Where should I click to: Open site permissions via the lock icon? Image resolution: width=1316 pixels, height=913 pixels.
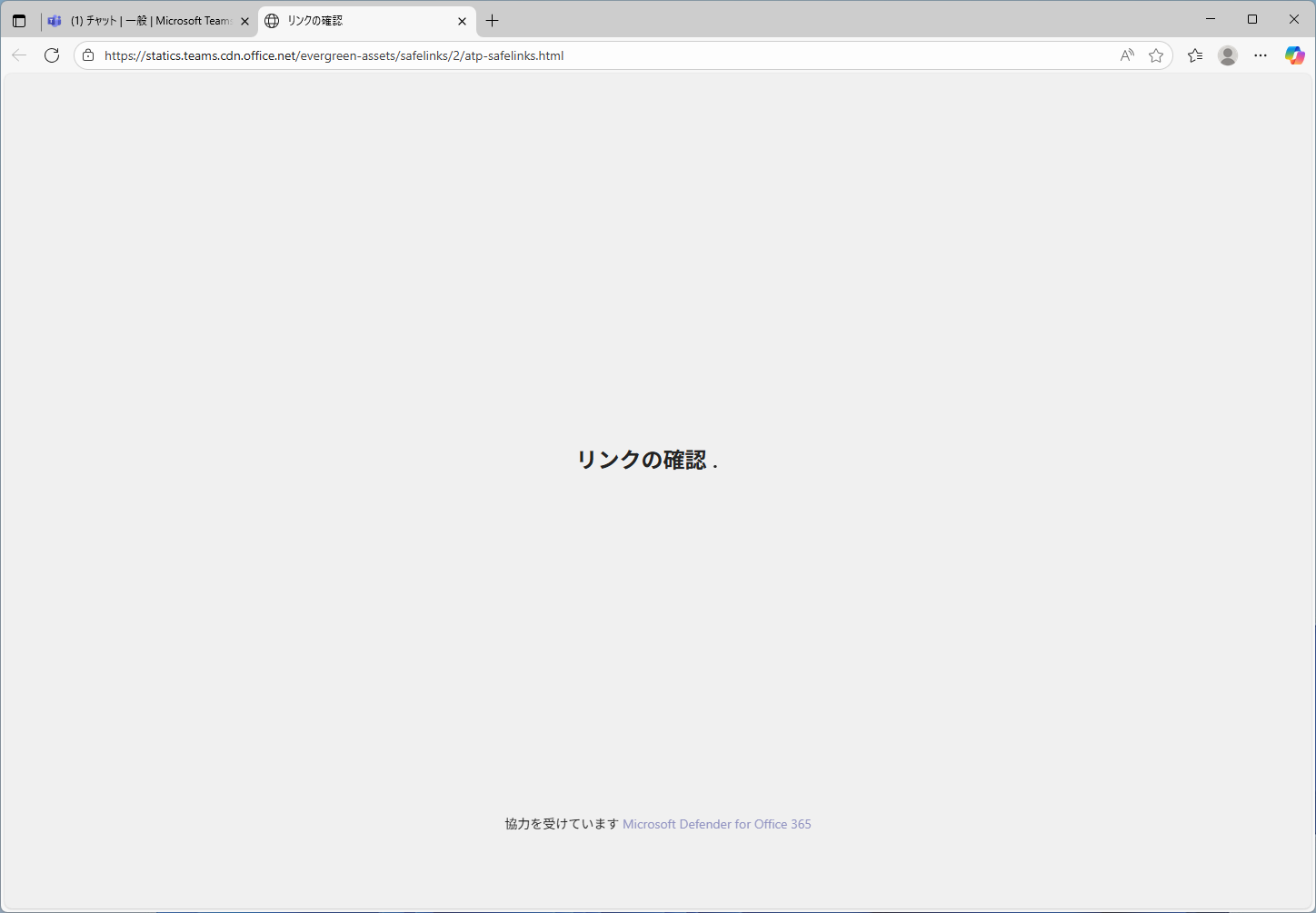[x=87, y=55]
